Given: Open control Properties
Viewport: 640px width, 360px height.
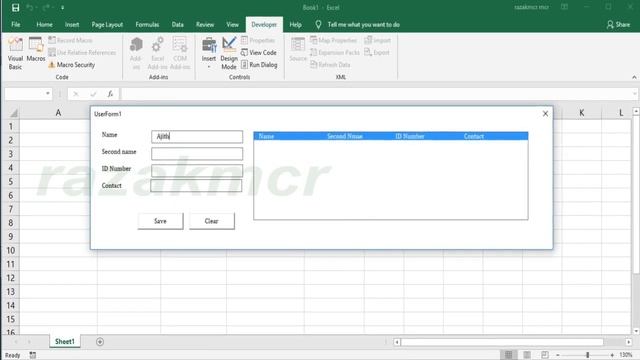Looking at the screenshot, I should [258, 40].
